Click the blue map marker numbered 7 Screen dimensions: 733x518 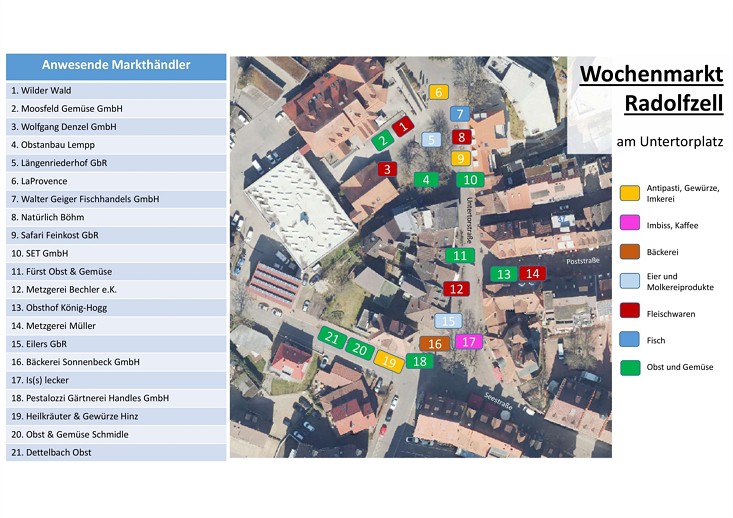tap(460, 114)
